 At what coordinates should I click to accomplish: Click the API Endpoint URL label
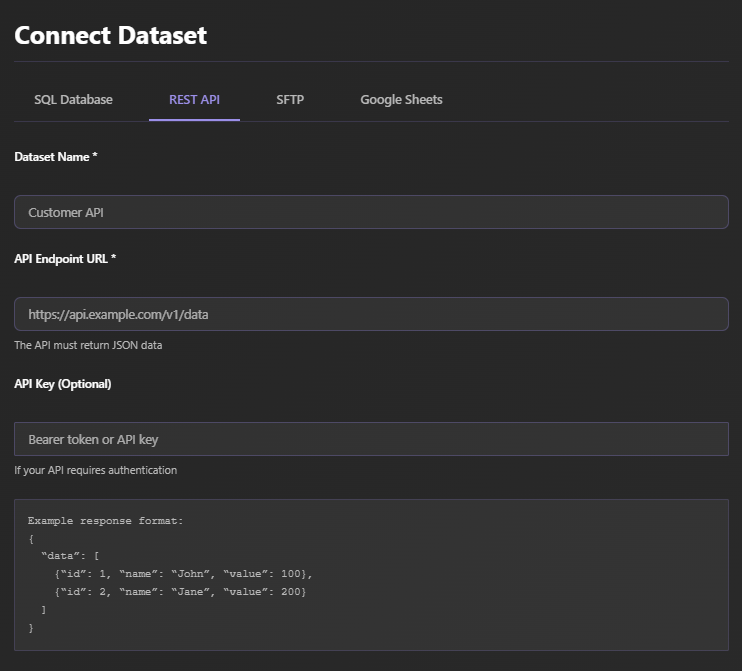point(65,259)
